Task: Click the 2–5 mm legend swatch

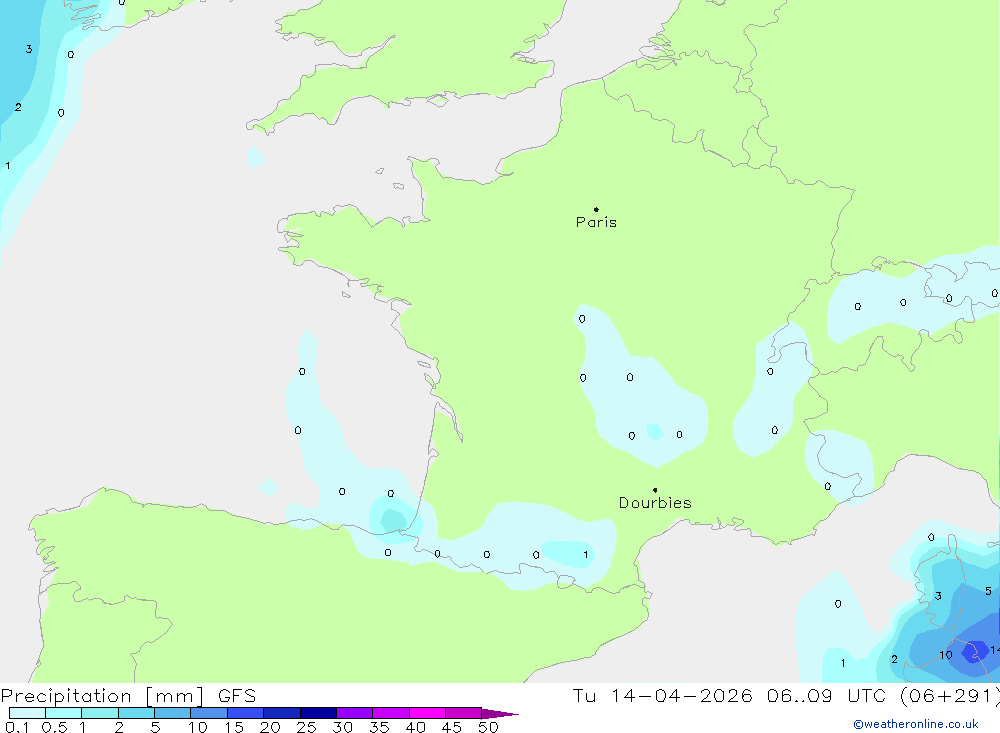Action: pos(136,713)
